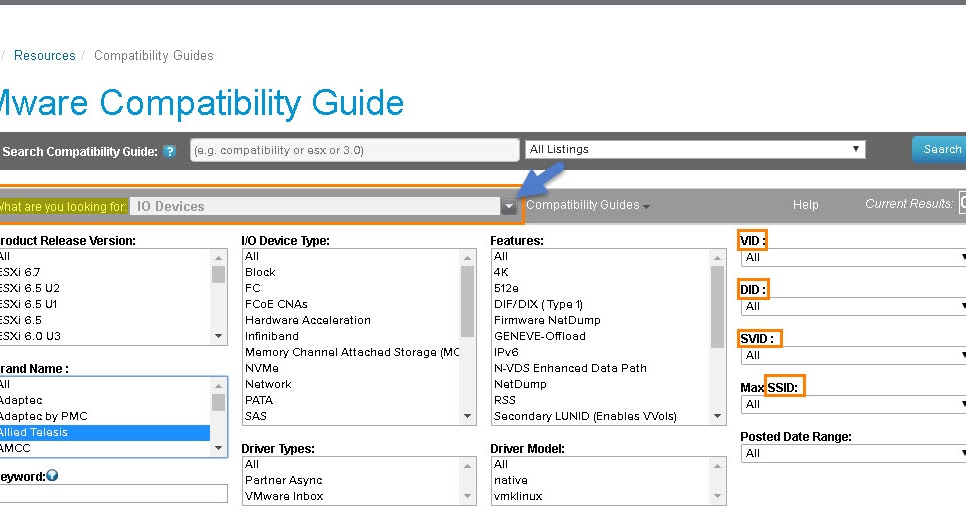
Task: Select Network device type
Action: (x=268, y=384)
